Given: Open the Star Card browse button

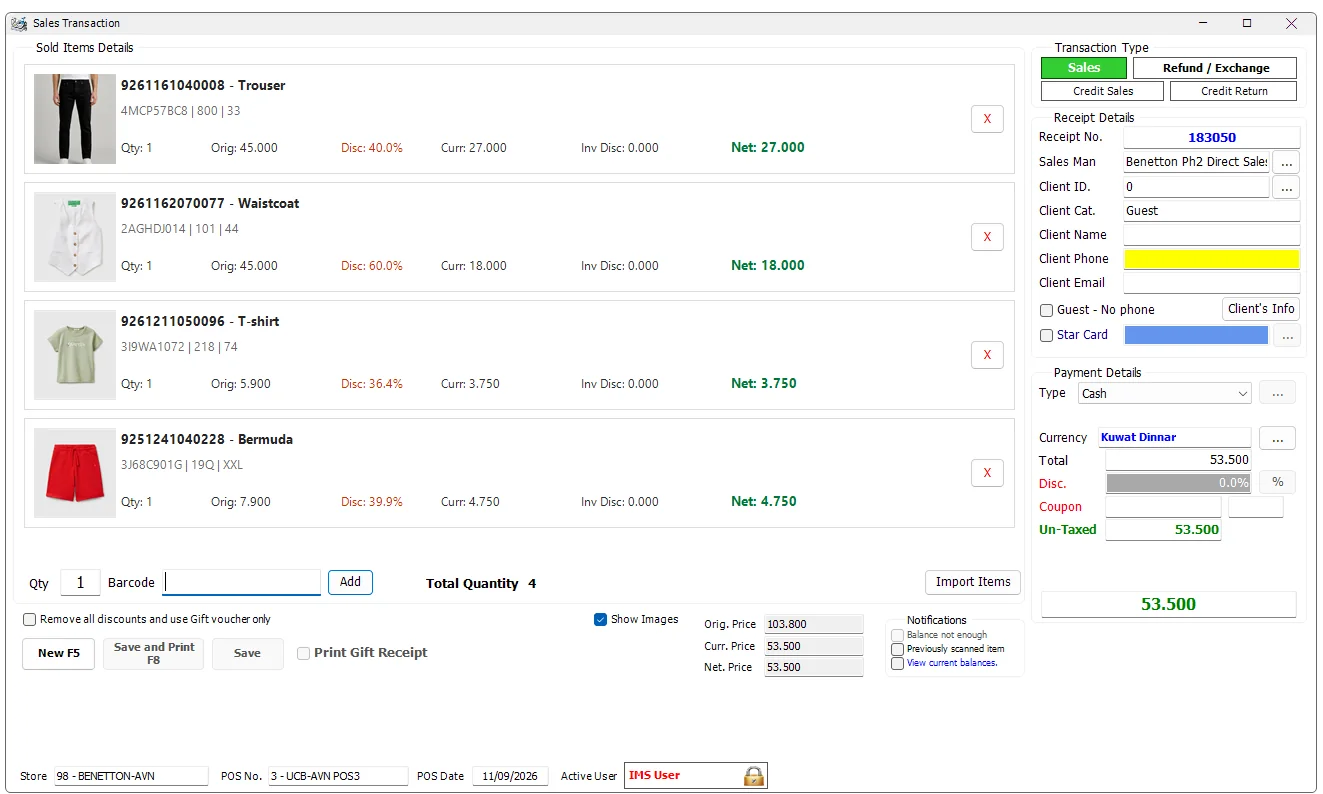Looking at the screenshot, I should [1286, 335].
